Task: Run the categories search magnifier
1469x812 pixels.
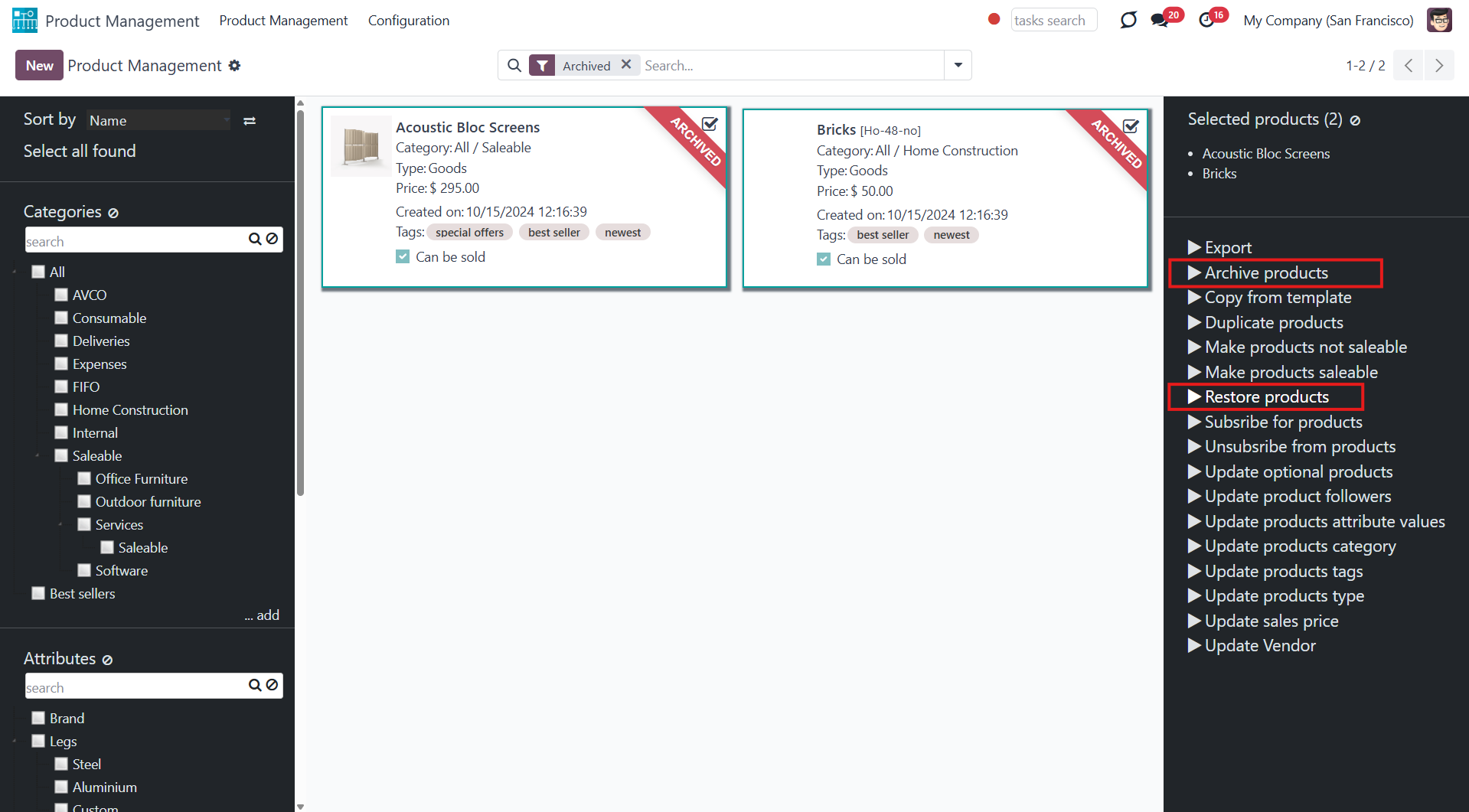Action: (255, 240)
